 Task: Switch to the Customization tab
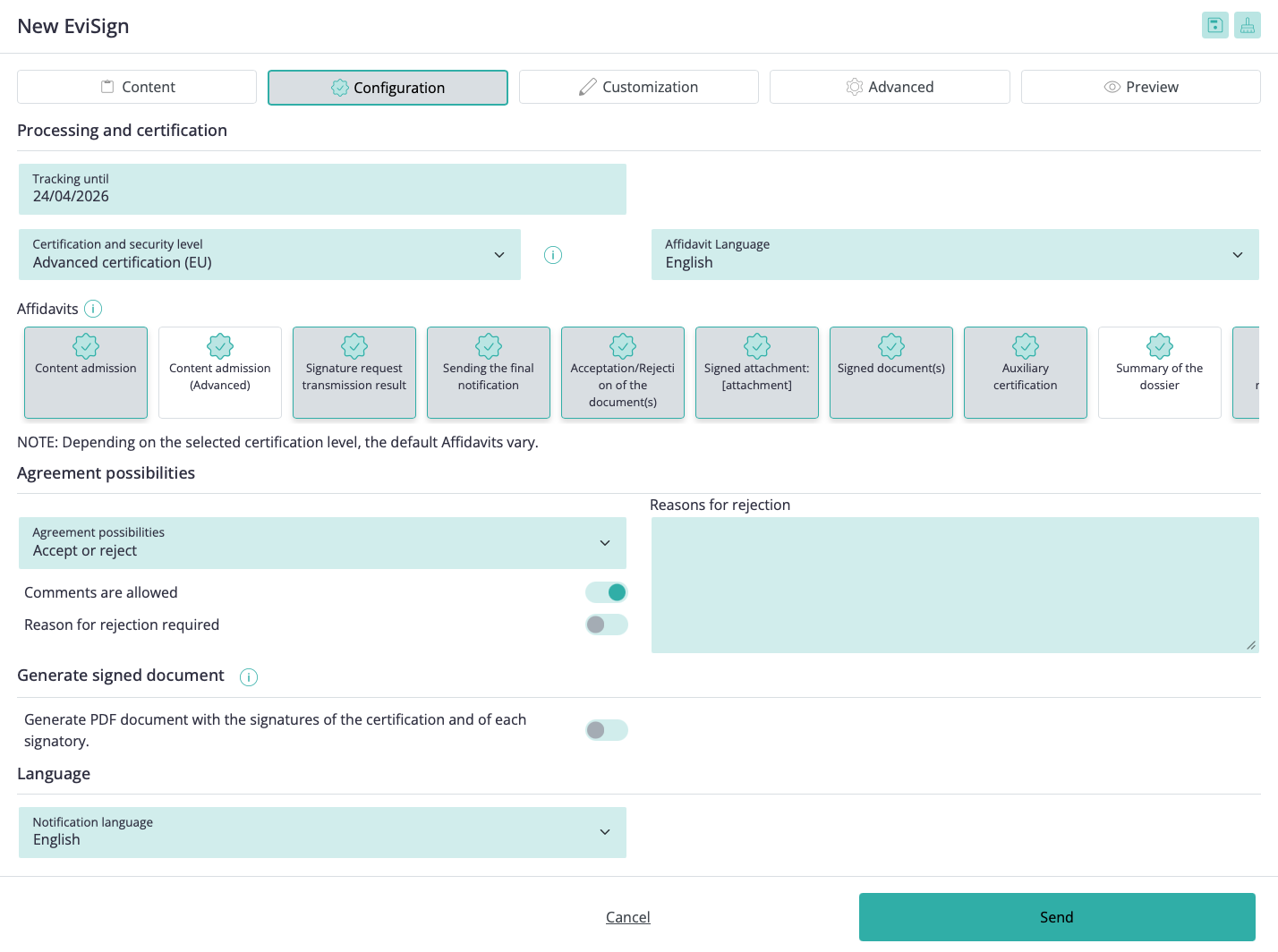point(639,87)
